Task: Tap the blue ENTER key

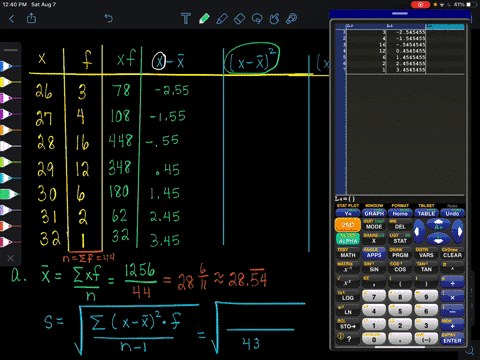Action: [452, 339]
